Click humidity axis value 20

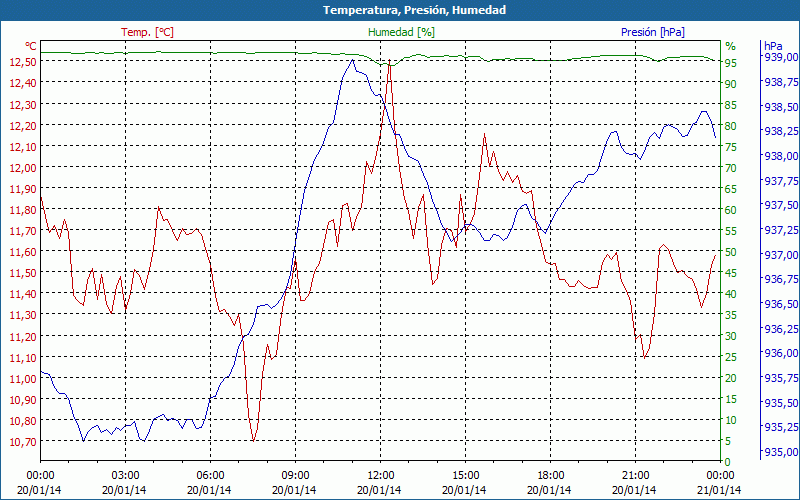tap(731, 378)
